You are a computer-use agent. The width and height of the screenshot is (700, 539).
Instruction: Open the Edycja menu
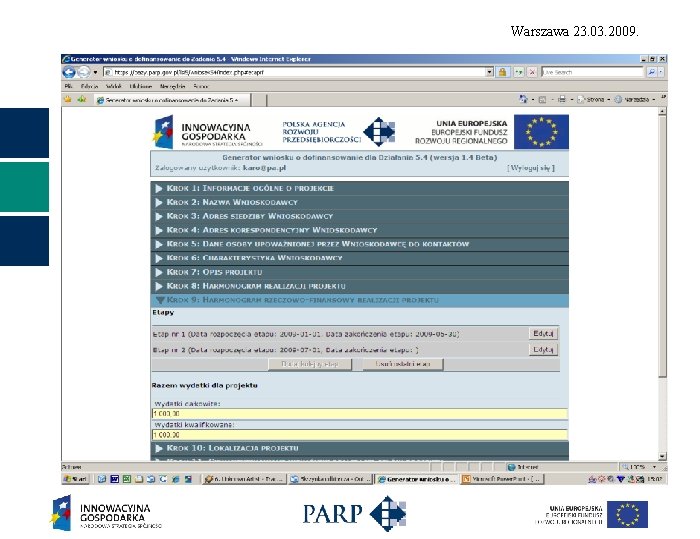coord(89,86)
